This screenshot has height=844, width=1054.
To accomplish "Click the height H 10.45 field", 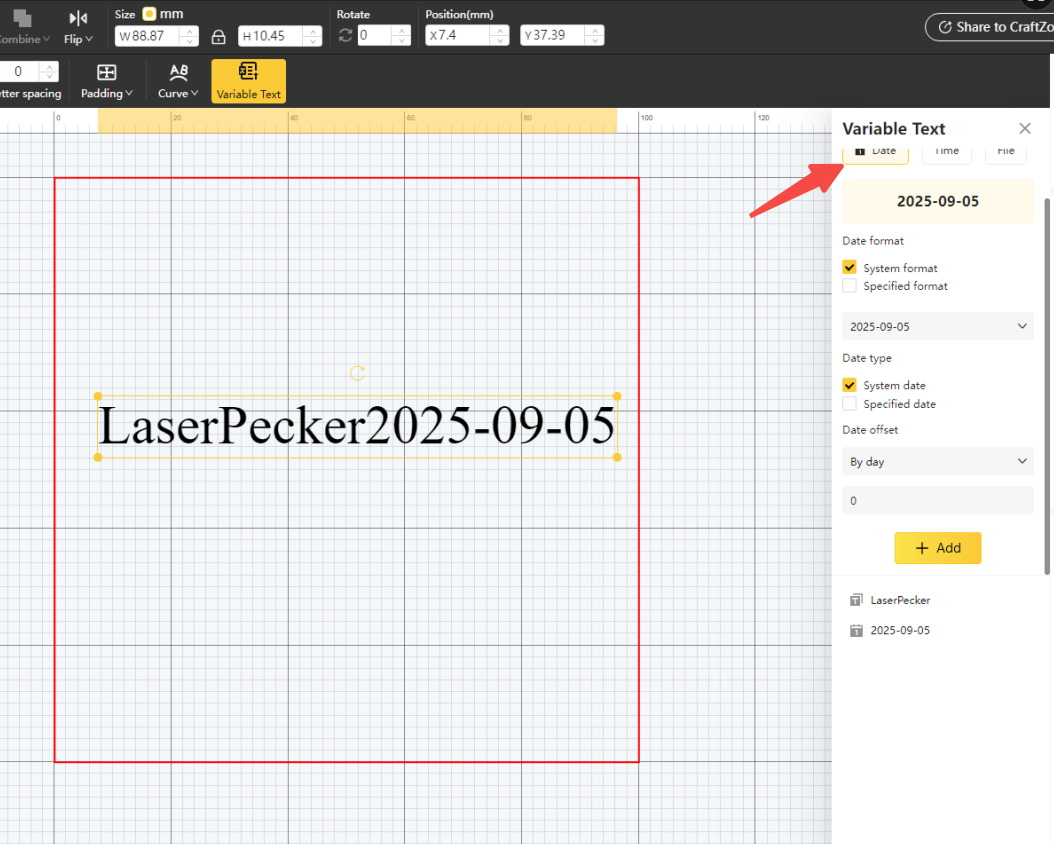I will 272,36.
